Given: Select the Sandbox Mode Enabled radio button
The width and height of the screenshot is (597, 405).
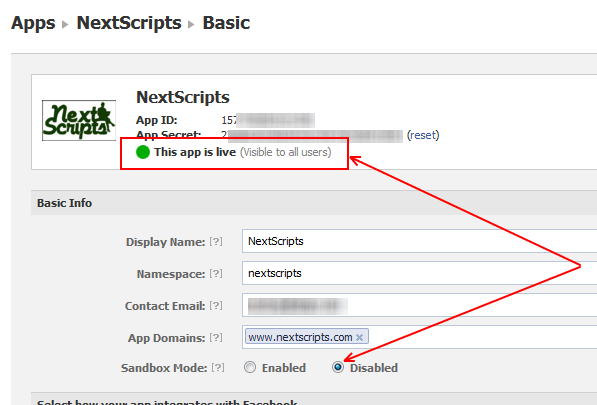Looking at the screenshot, I should [x=250, y=367].
